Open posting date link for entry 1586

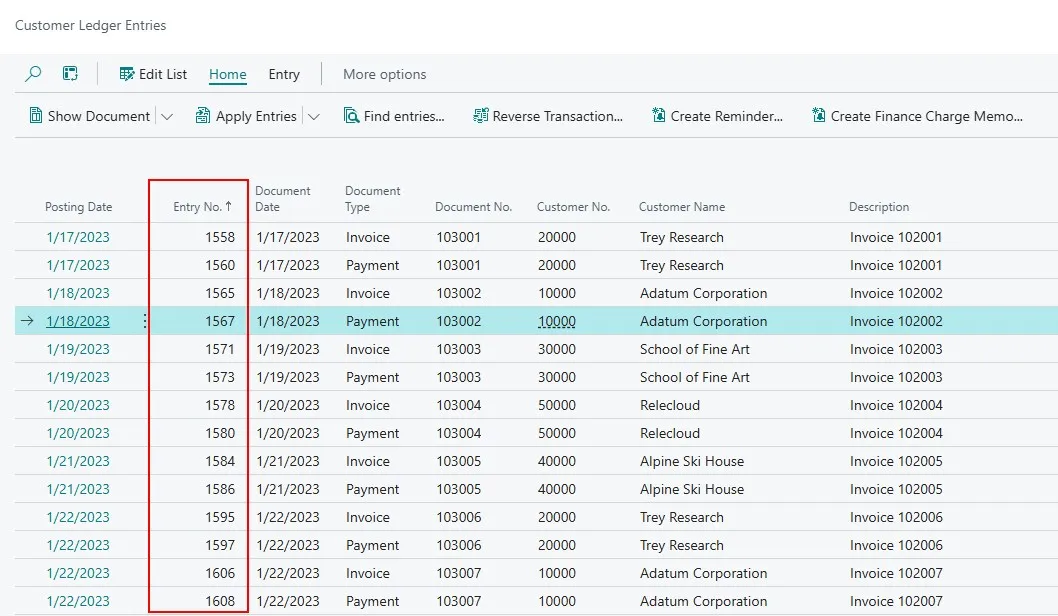78,489
